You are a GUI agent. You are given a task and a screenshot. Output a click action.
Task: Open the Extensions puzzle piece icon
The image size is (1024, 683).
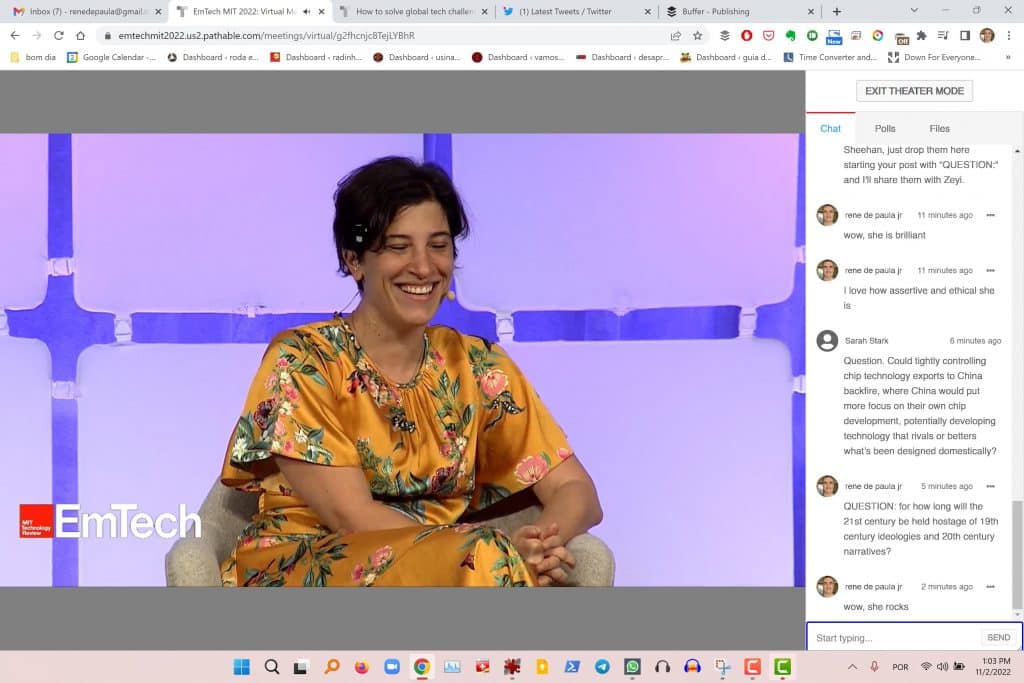(921, 34)
